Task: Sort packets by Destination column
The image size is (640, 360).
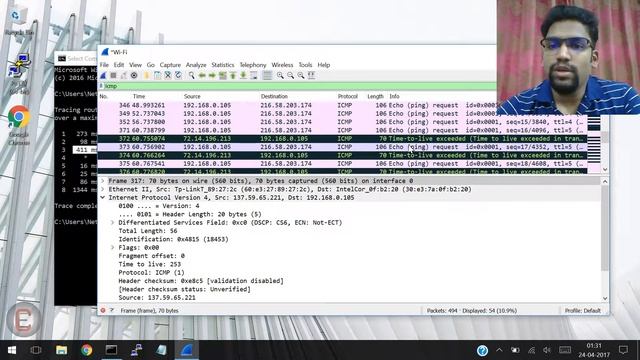Action: [x=274, y=97]
